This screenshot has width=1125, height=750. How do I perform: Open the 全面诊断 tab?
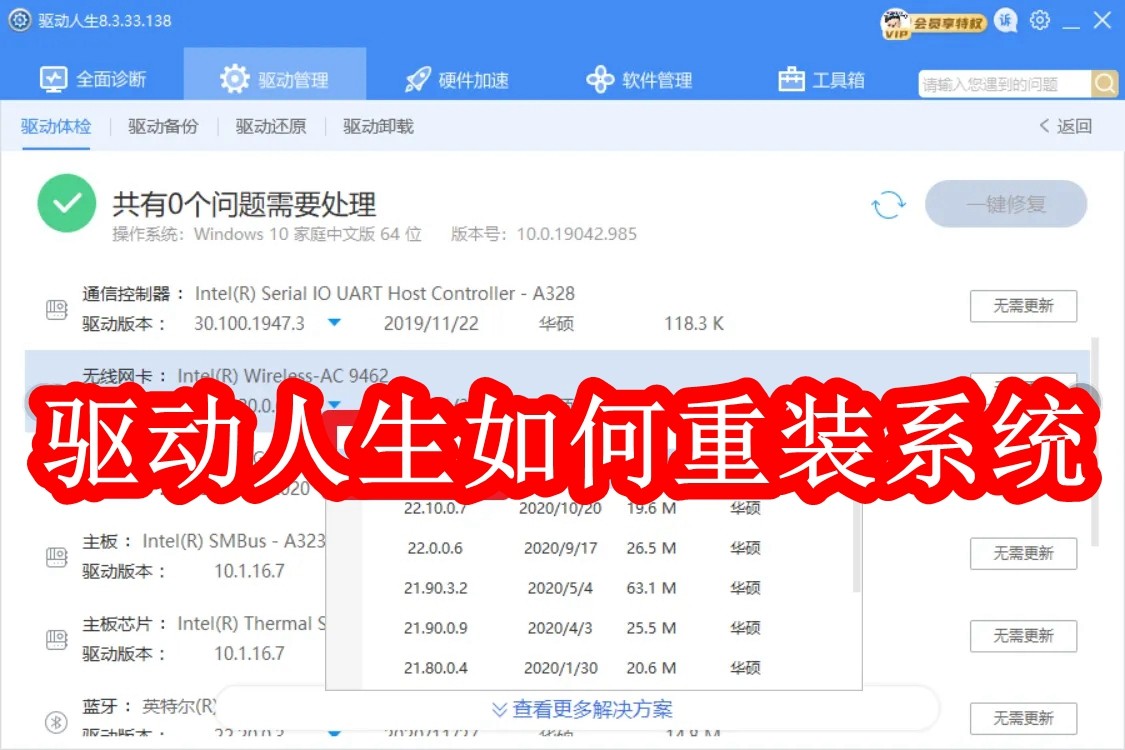tap(93, 79)
